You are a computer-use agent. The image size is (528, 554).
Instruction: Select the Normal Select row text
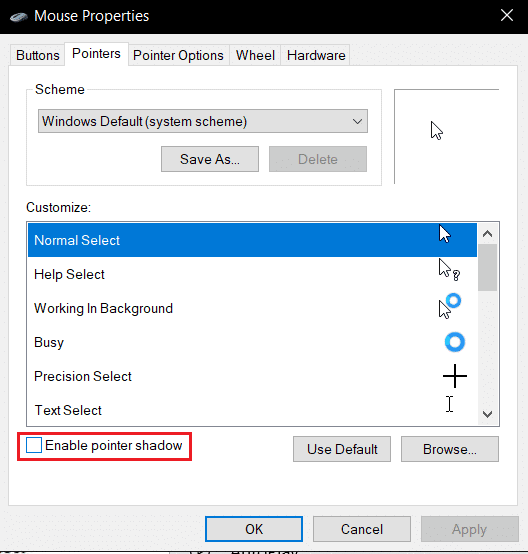pyautogui.click(x=77, y=240)
